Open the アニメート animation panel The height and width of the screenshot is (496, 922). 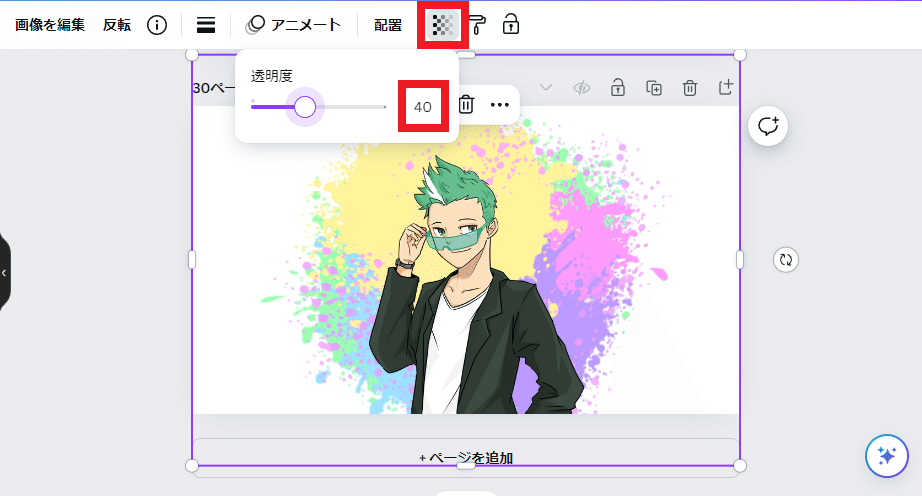click(x=293, y=25)
